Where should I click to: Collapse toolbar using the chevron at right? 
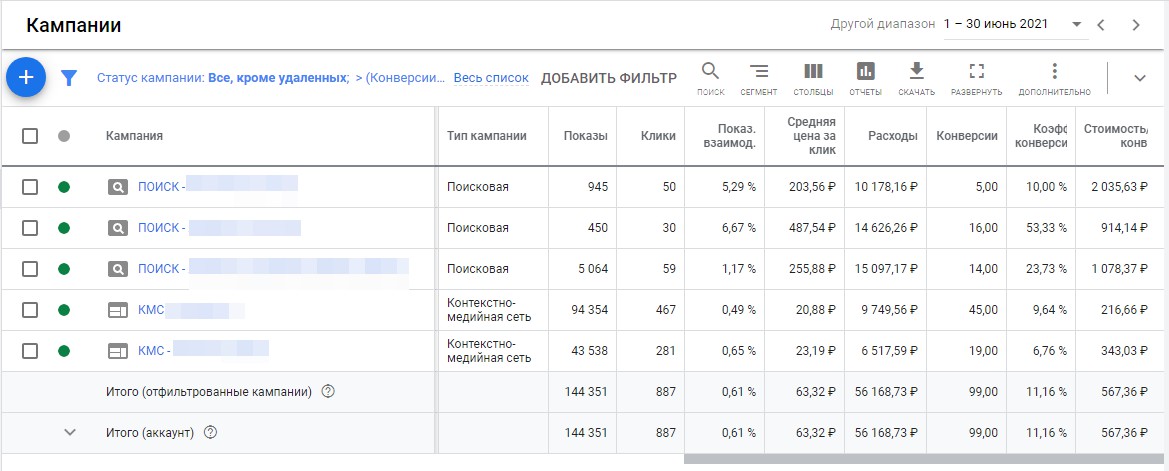(1139, 78)
